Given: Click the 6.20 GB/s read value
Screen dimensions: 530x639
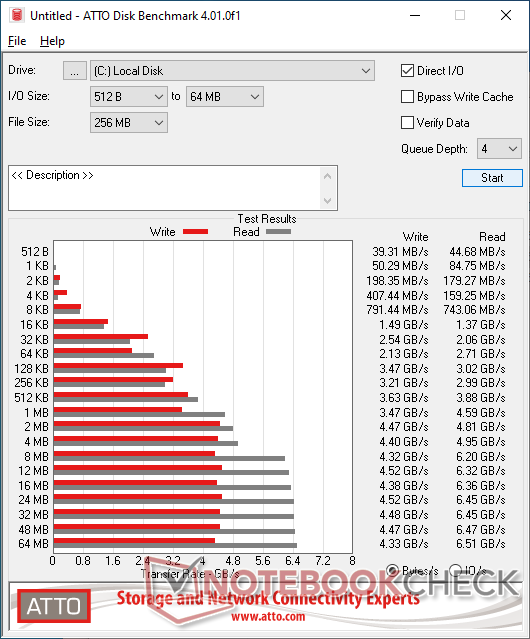Looking at the screenshot, I should (x=481, y=457).
